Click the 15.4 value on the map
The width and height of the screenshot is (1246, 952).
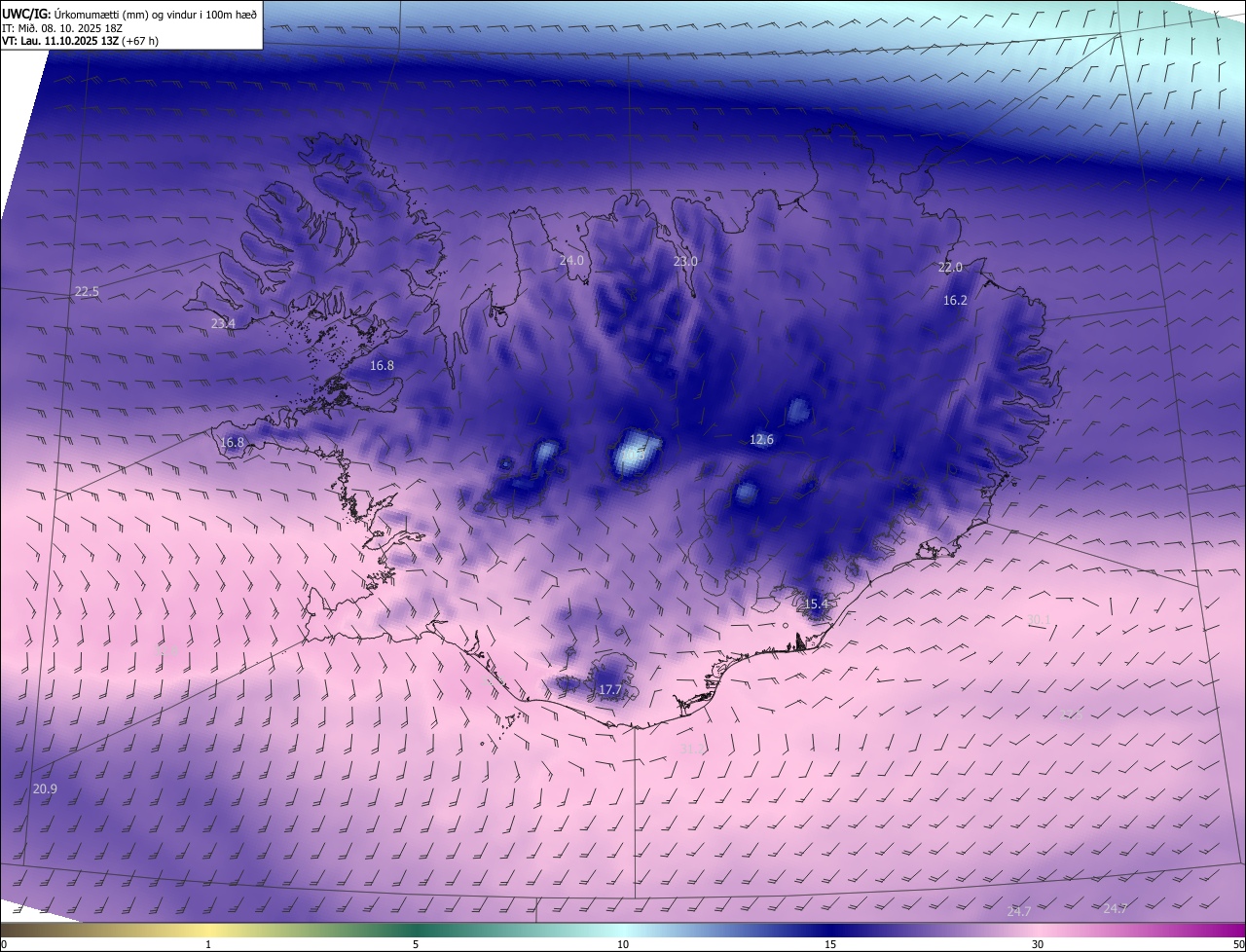tap(816, 604)
